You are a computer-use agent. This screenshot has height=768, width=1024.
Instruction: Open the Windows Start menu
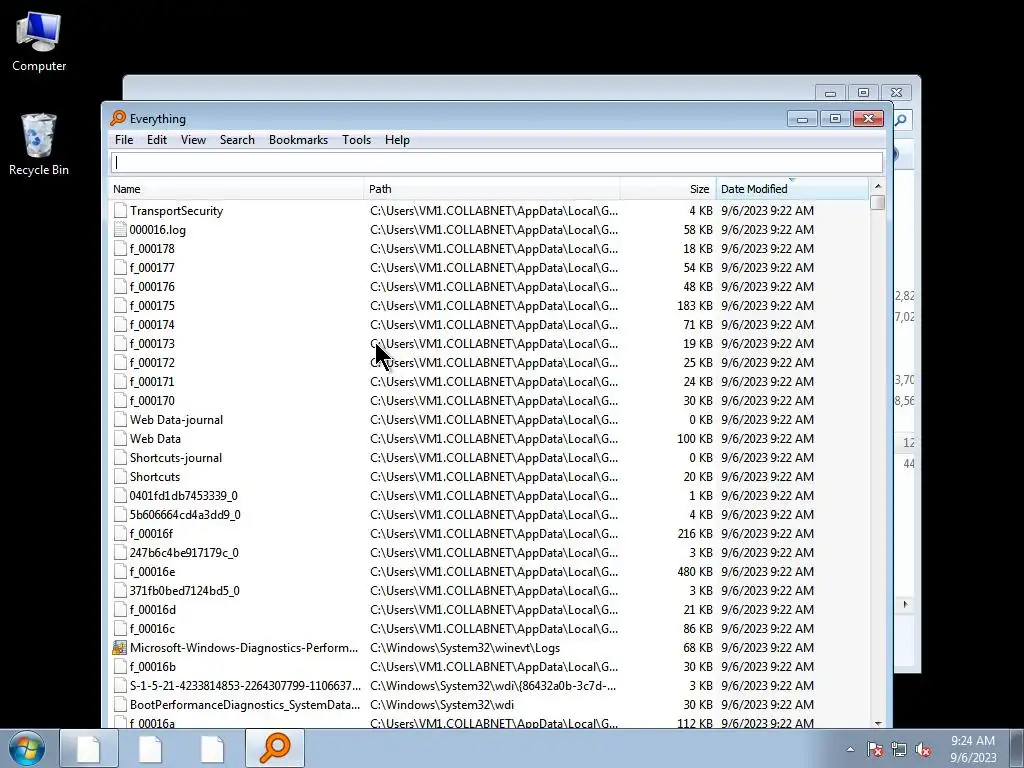tap(26, 748)
